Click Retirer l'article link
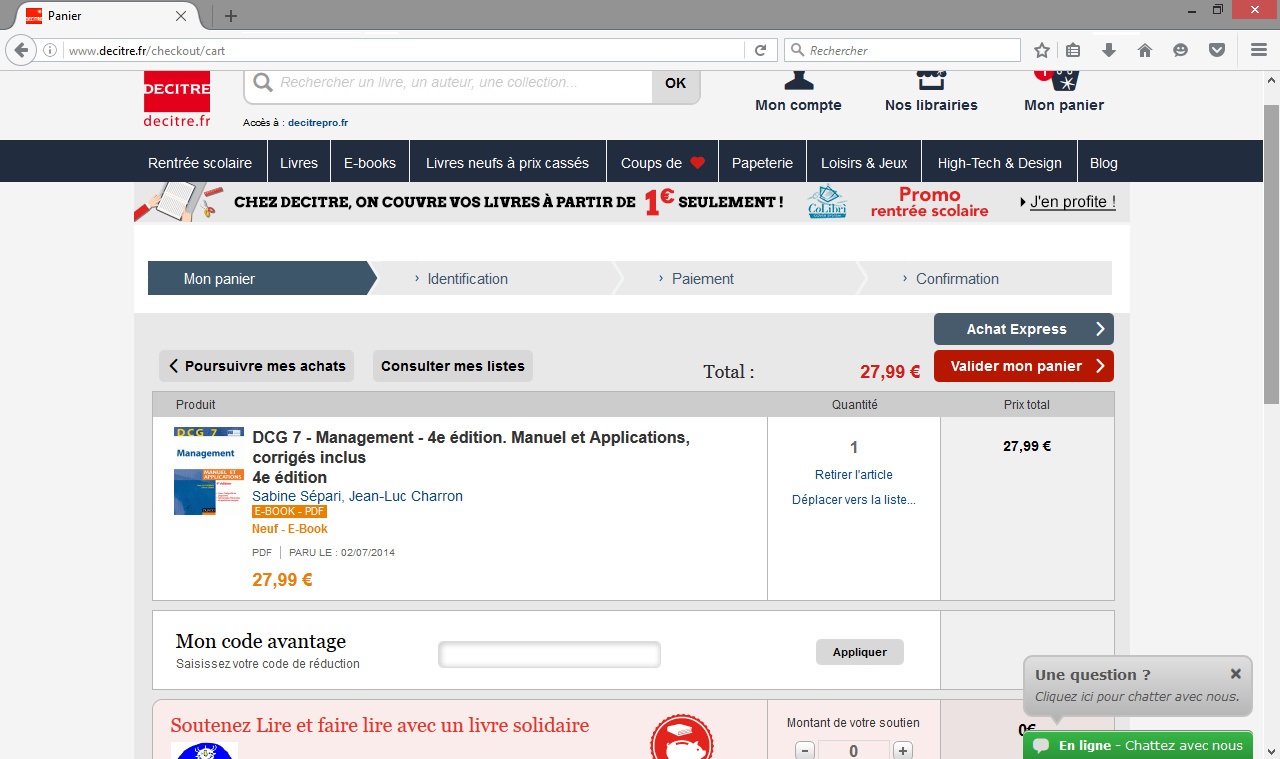This screenshot has width=1280, height=759. 854,475
